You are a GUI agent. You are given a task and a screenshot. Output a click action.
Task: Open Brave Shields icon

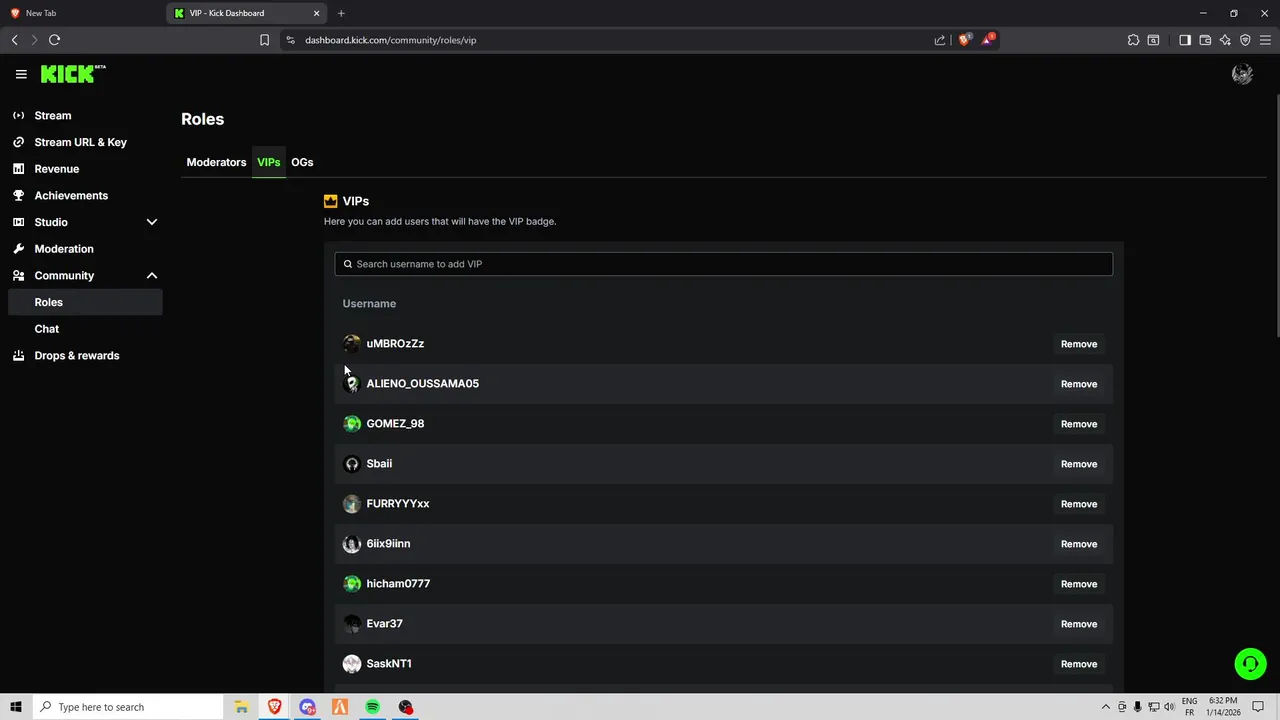pyautogui.click(x=964, y=40)
